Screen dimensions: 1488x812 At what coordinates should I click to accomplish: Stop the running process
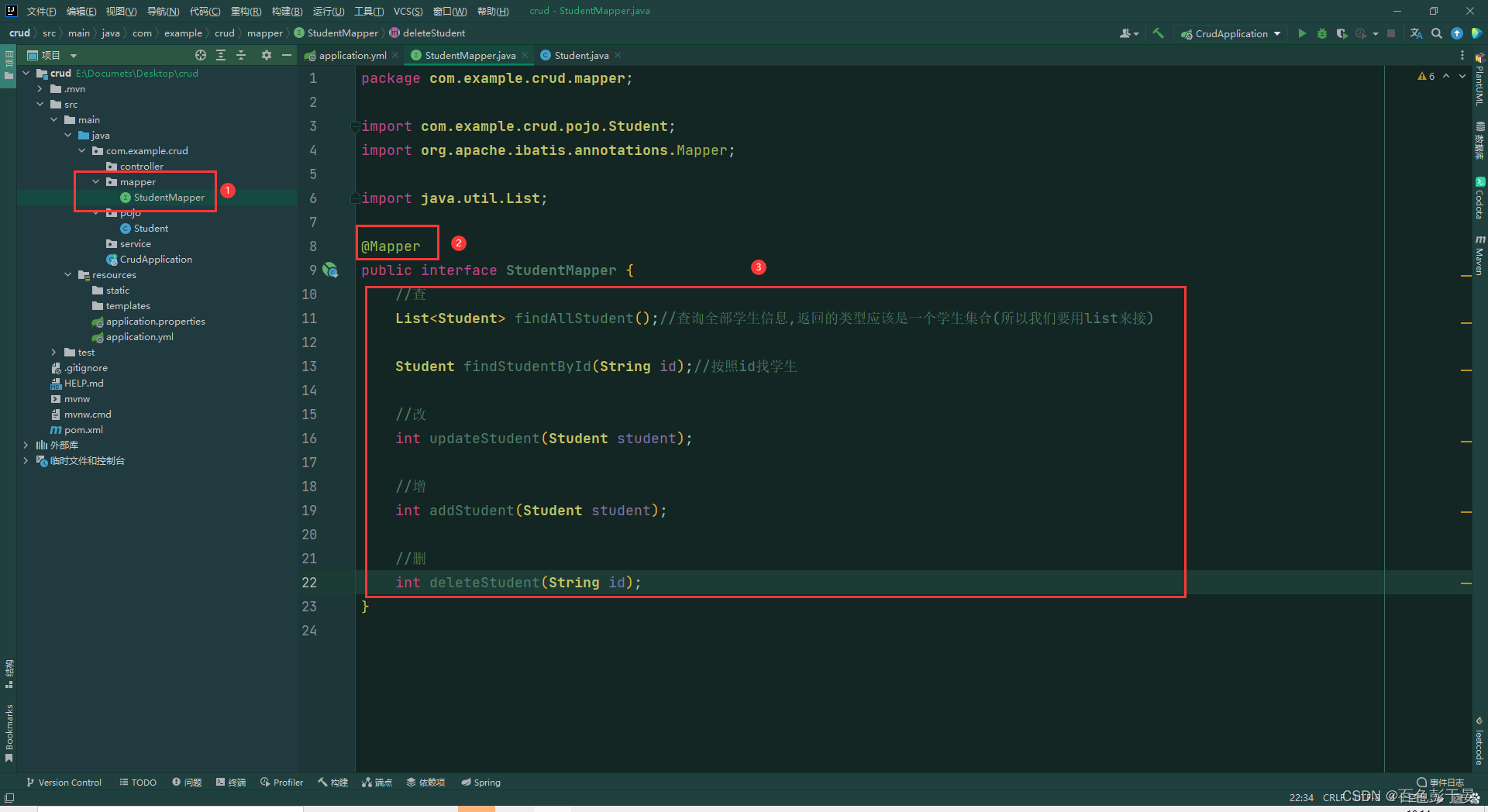click(1391, 33)
